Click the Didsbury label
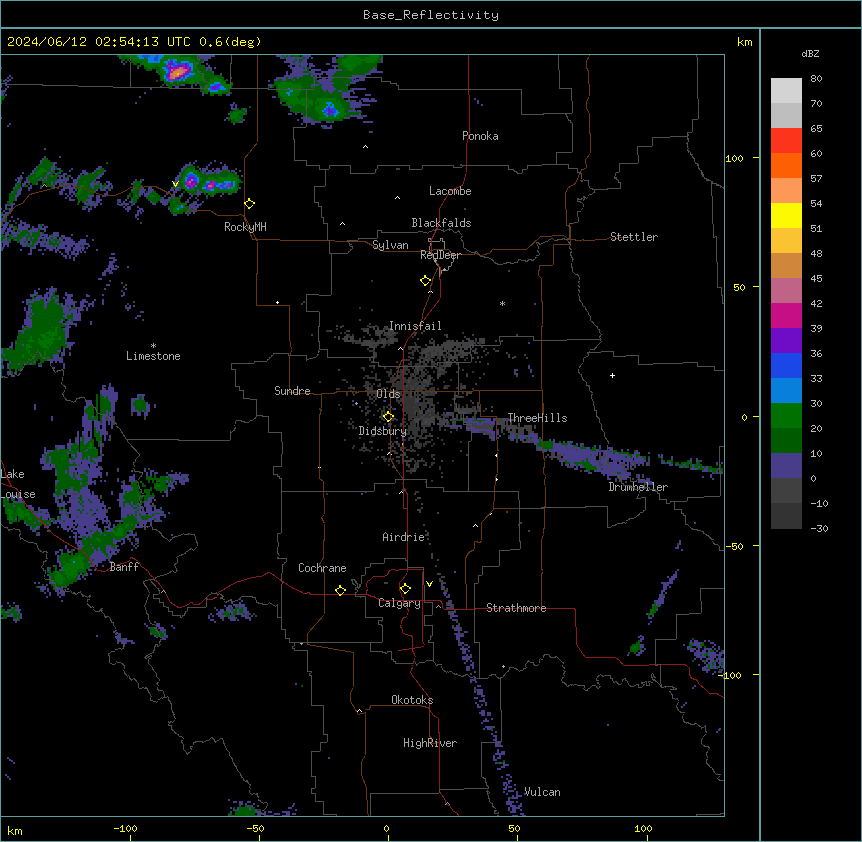The width and height of the screenshot is (862, 842). click(383, 431)
